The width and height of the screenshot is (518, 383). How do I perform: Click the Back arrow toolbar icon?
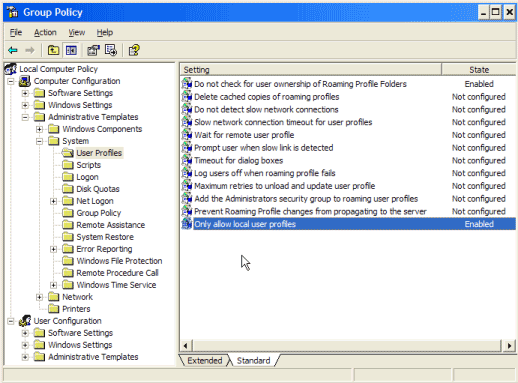click(x=13, y=50)
